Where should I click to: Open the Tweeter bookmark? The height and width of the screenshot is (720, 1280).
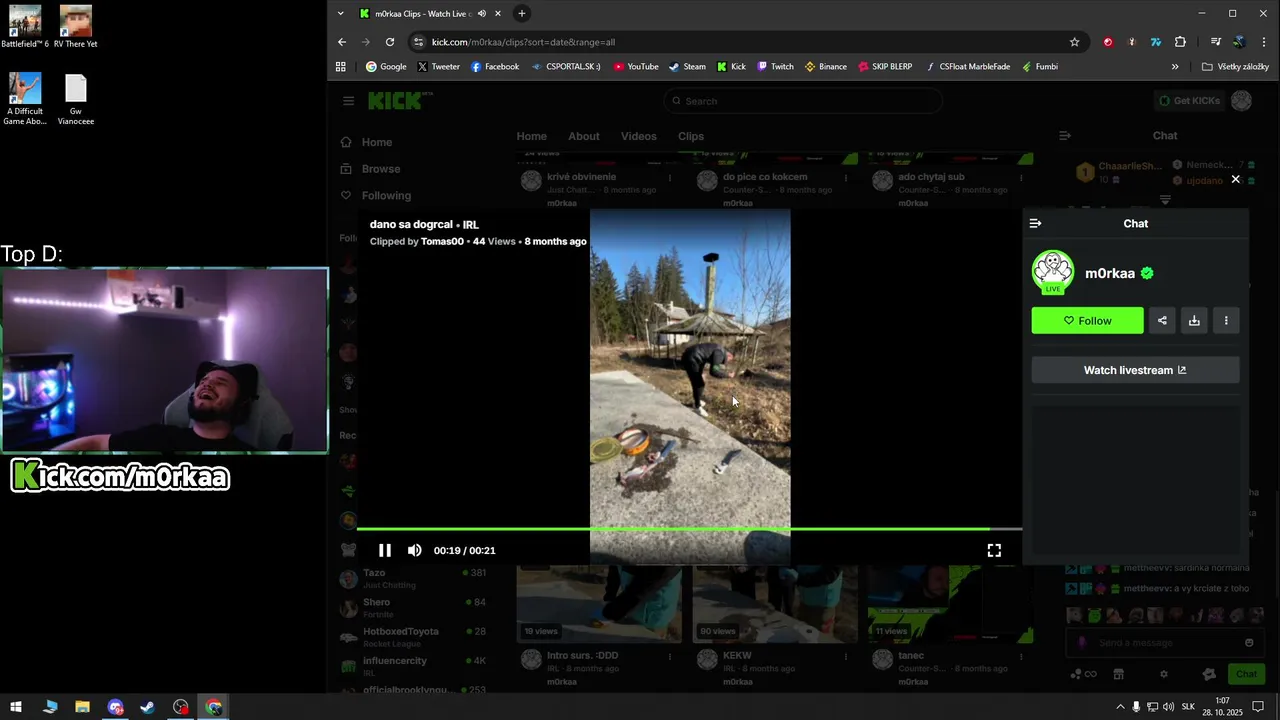(x=438, y=67)
